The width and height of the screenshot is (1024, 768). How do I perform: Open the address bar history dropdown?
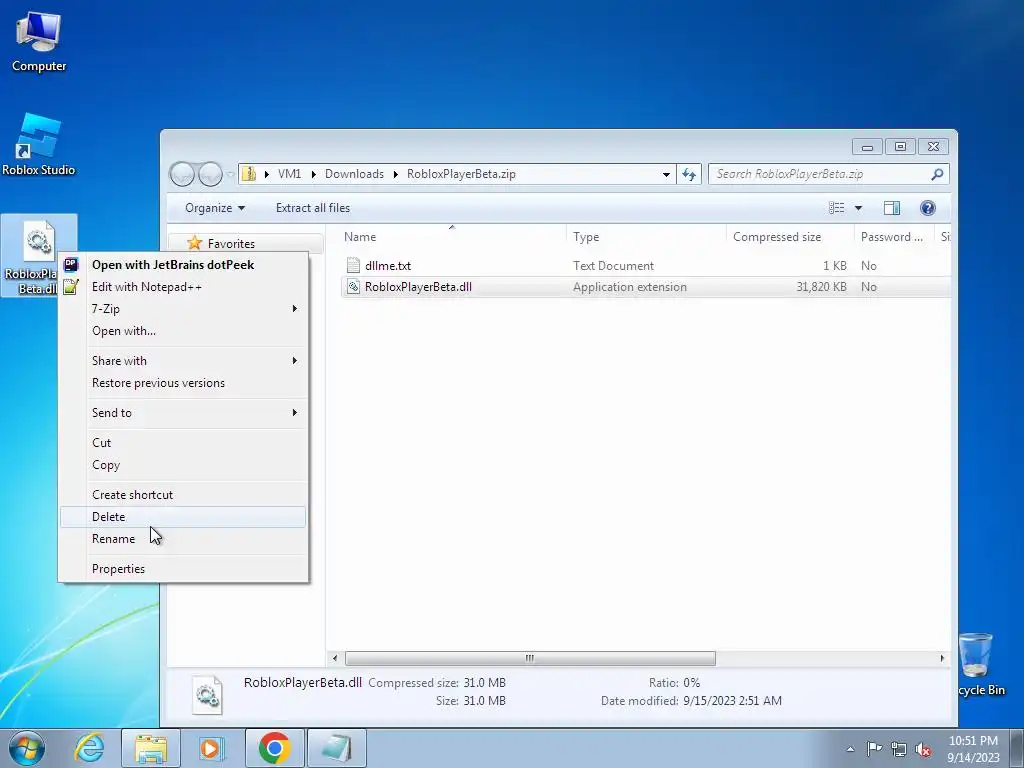coord(666,174)
